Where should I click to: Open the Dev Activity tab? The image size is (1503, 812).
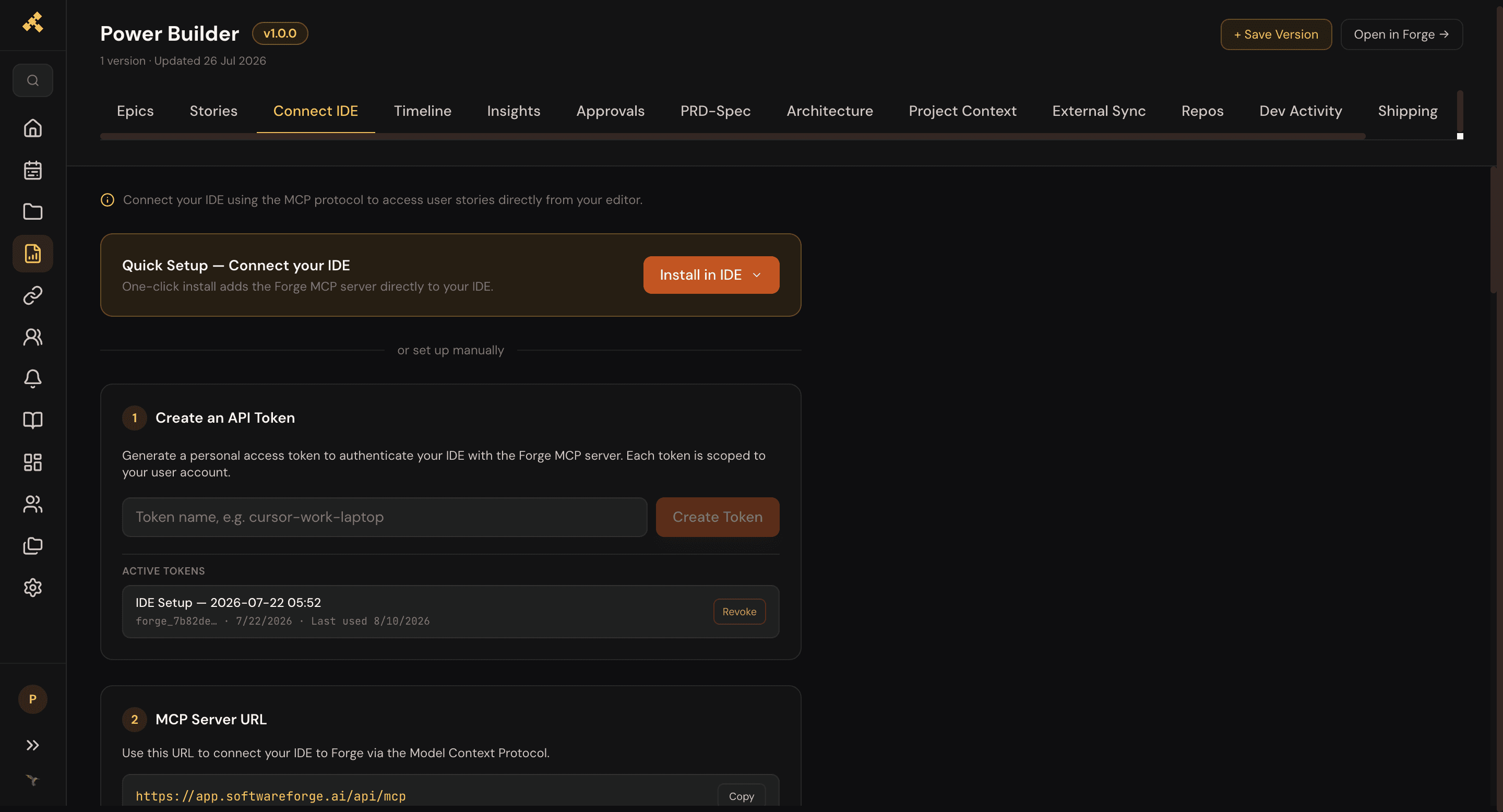(x=1301, y=111)
